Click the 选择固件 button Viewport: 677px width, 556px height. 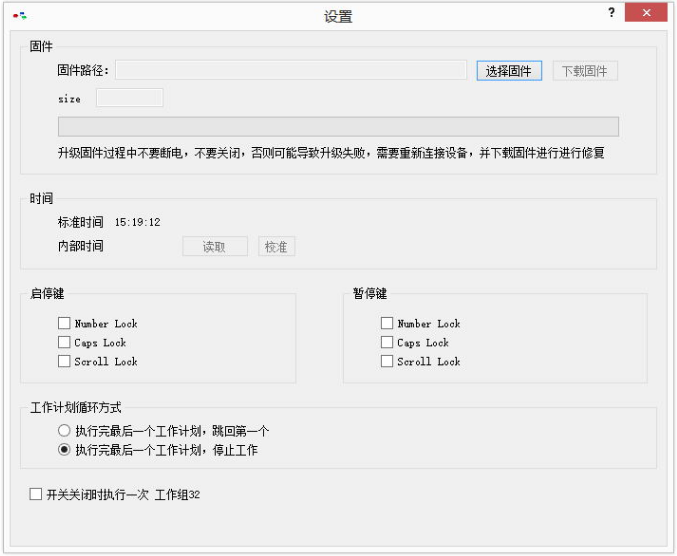click(x=509, y=71)
